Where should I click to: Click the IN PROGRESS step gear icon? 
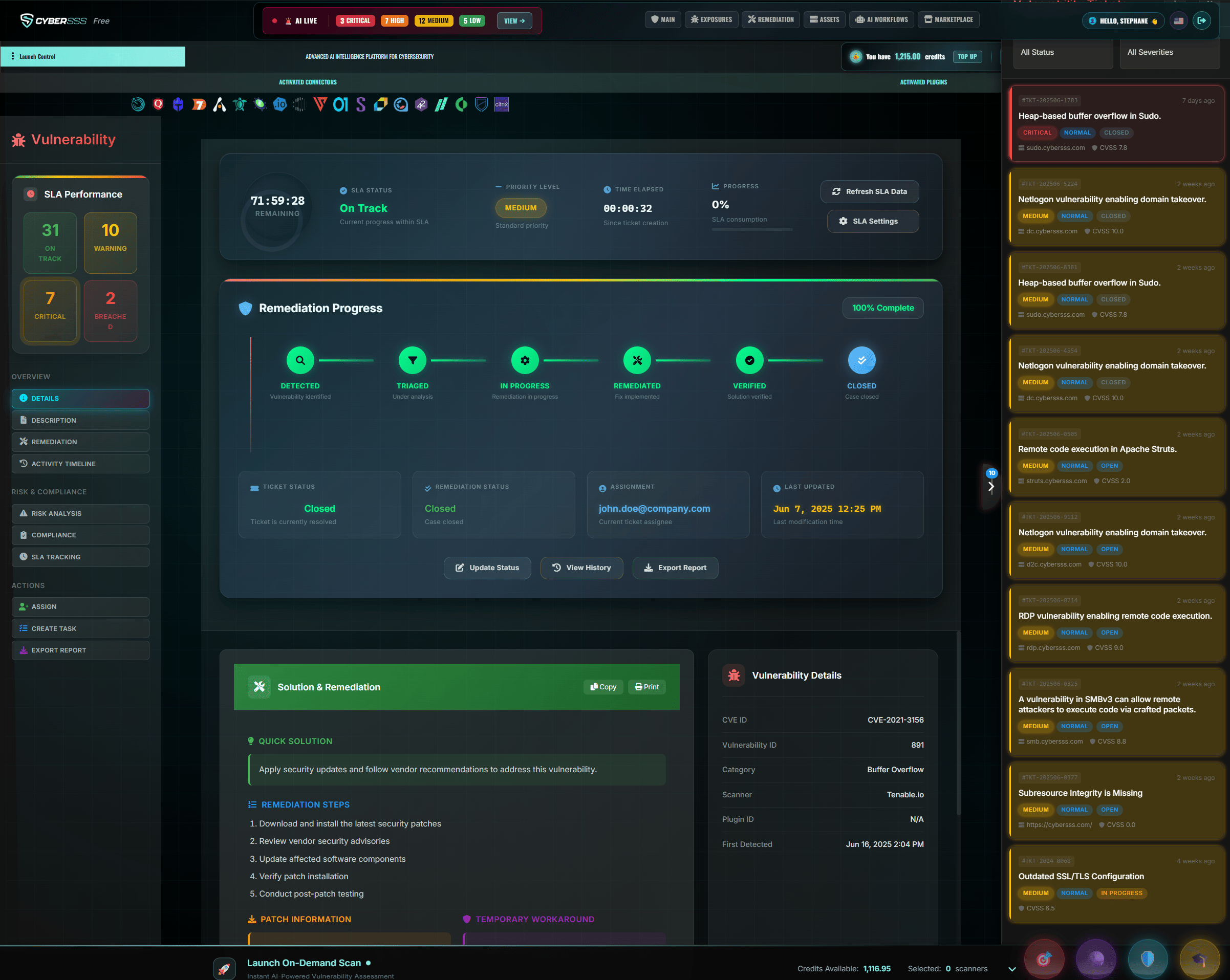[525, 360]
